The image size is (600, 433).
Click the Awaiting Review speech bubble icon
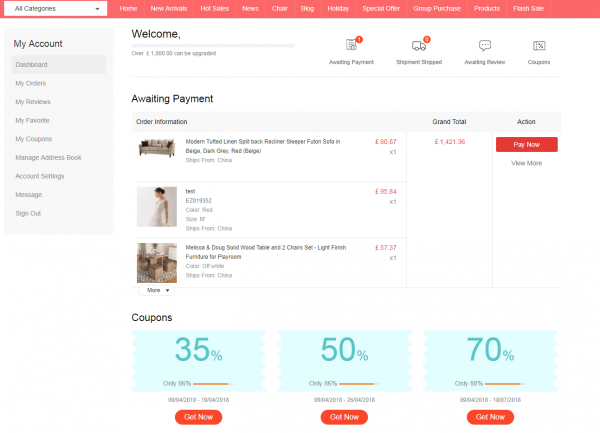[x=484, y=46]
